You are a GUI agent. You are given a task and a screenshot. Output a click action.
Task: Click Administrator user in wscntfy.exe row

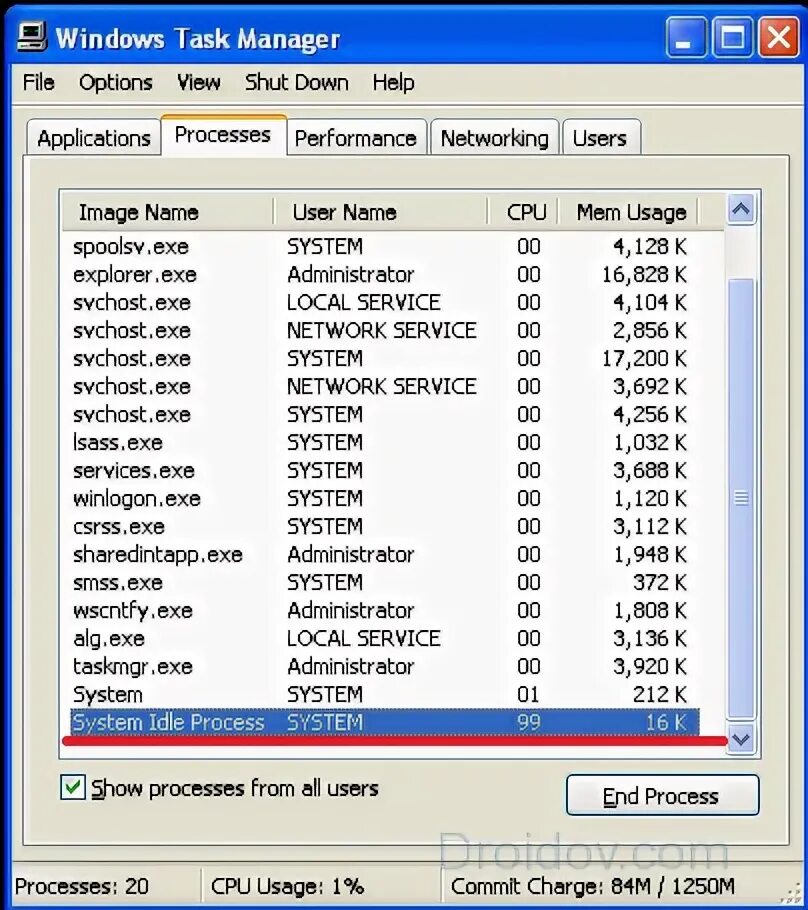click(351, 610)
